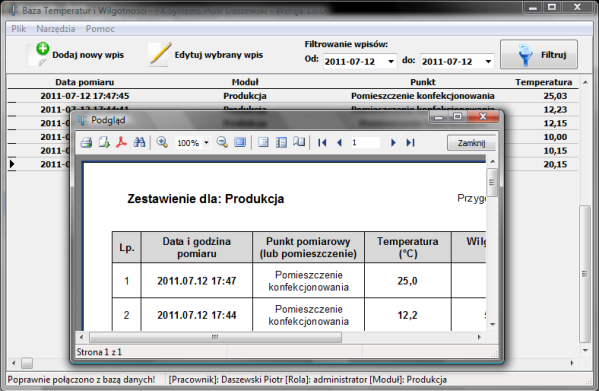The image size is (599, 391).
Task: Export the report to PDF
Action: pyautogui.click(x=121, y=142)
